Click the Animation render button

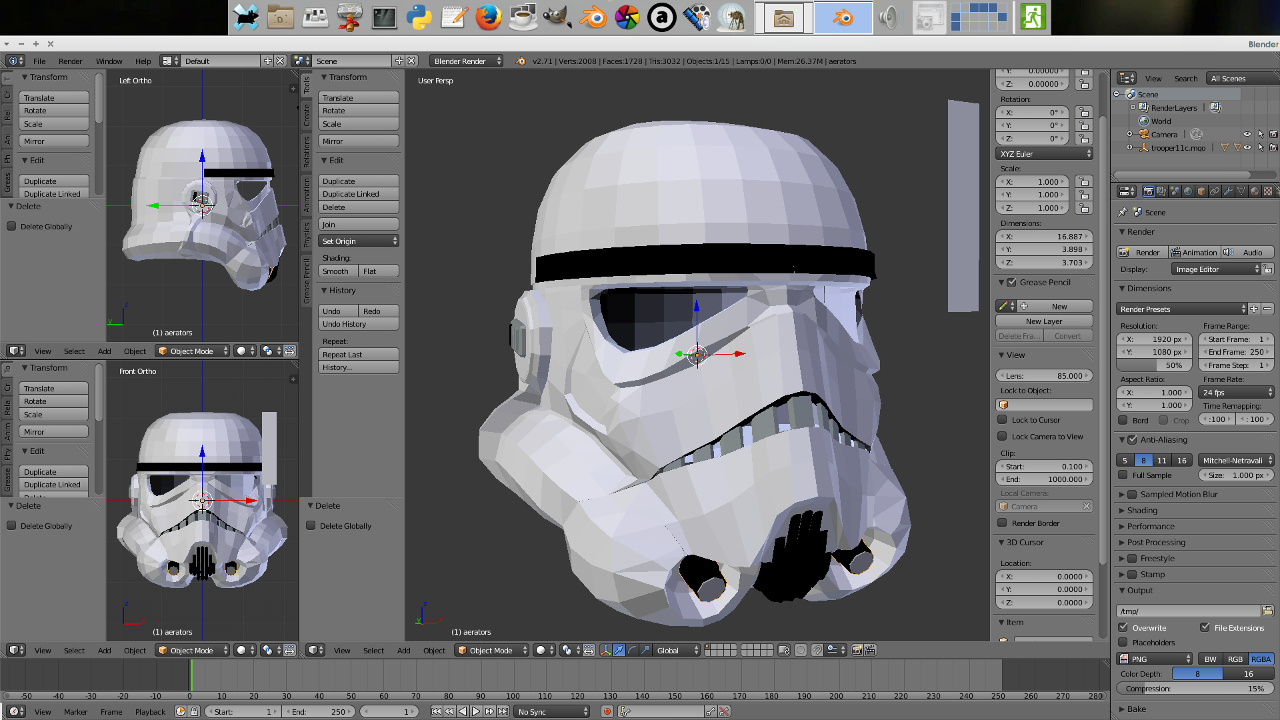[x=1195, y=252]
